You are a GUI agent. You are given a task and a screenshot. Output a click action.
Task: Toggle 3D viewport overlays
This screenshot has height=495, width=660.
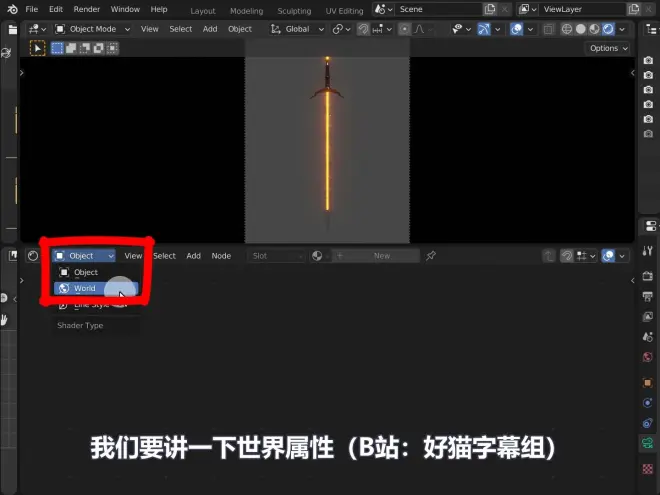[516, 29]
